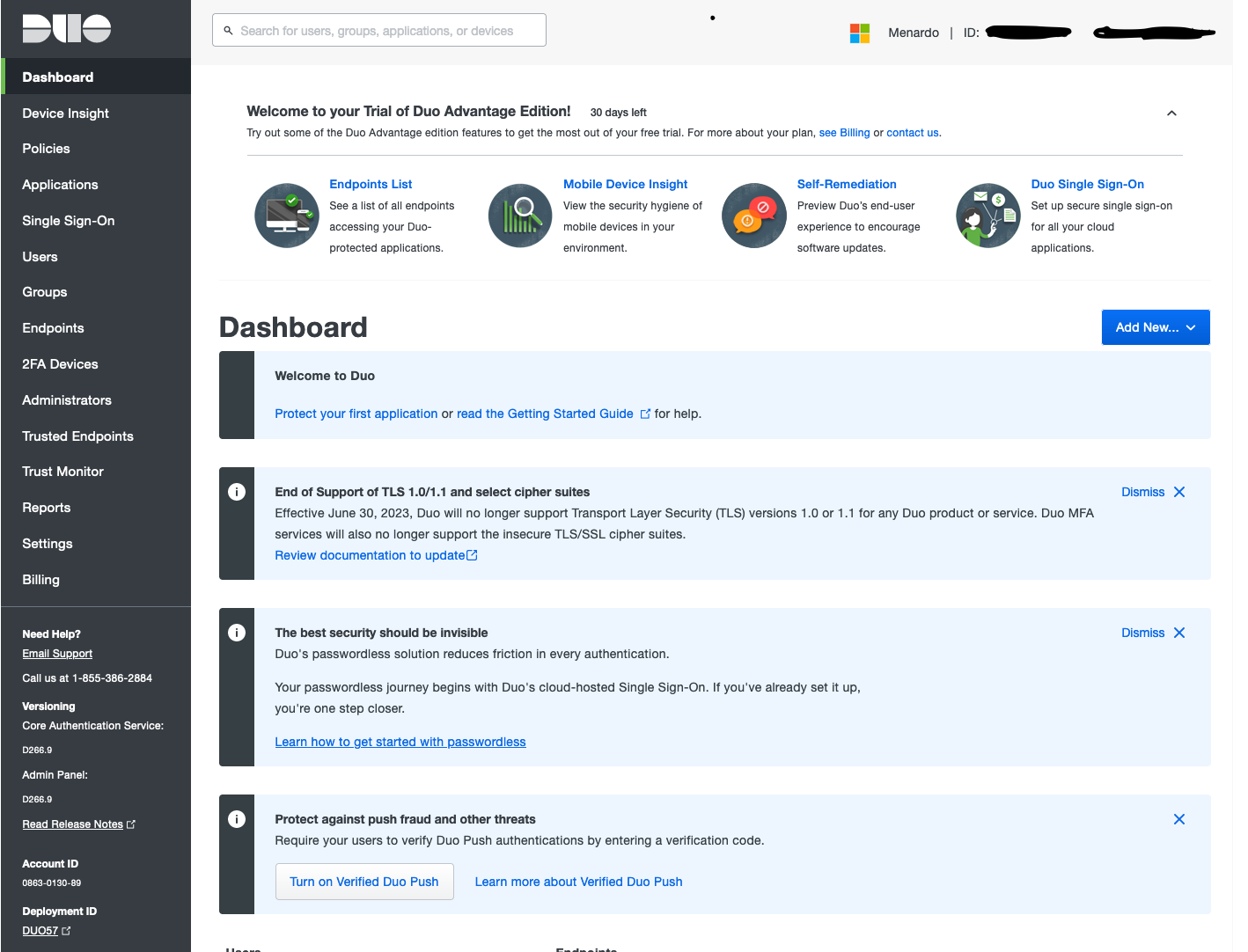Open Groups in the sidebar

[97, 292]
